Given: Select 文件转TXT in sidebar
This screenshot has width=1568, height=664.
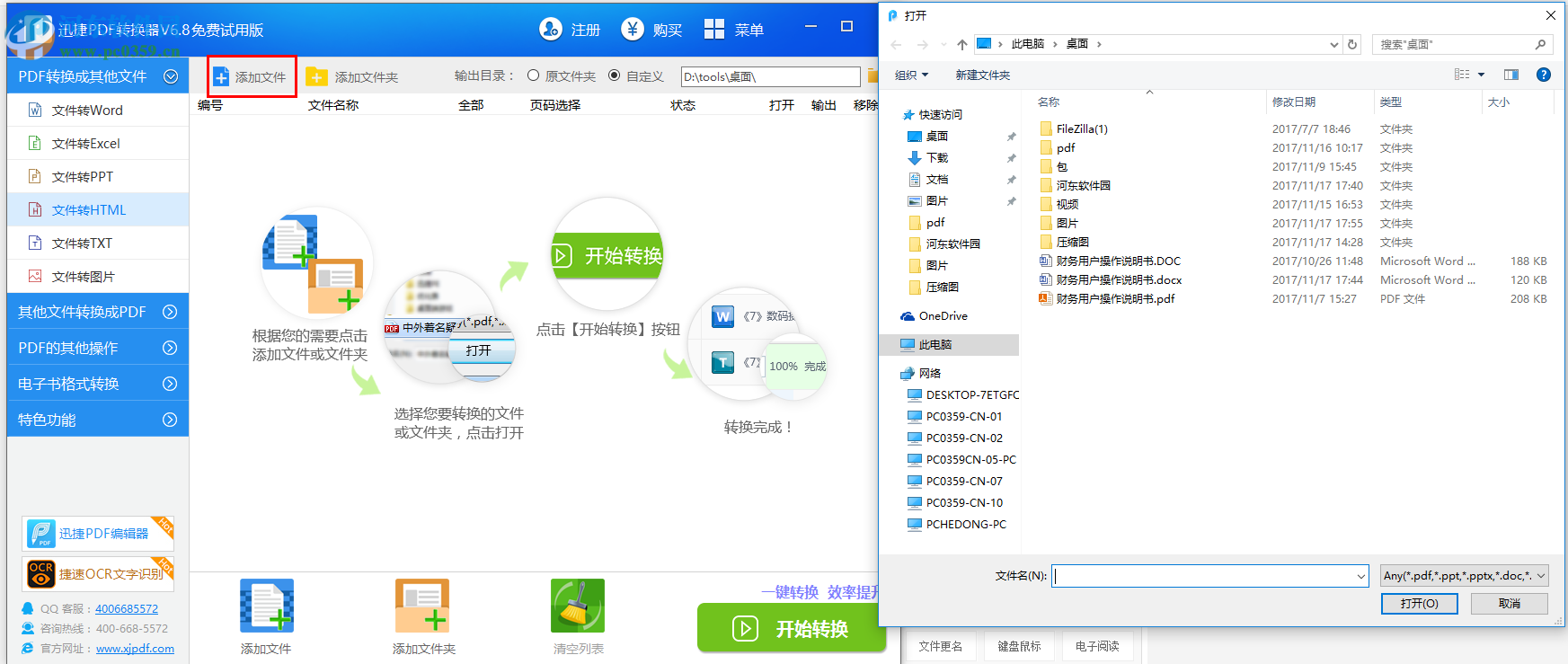Looking at the screenshot, I should [x=98, y=243].
